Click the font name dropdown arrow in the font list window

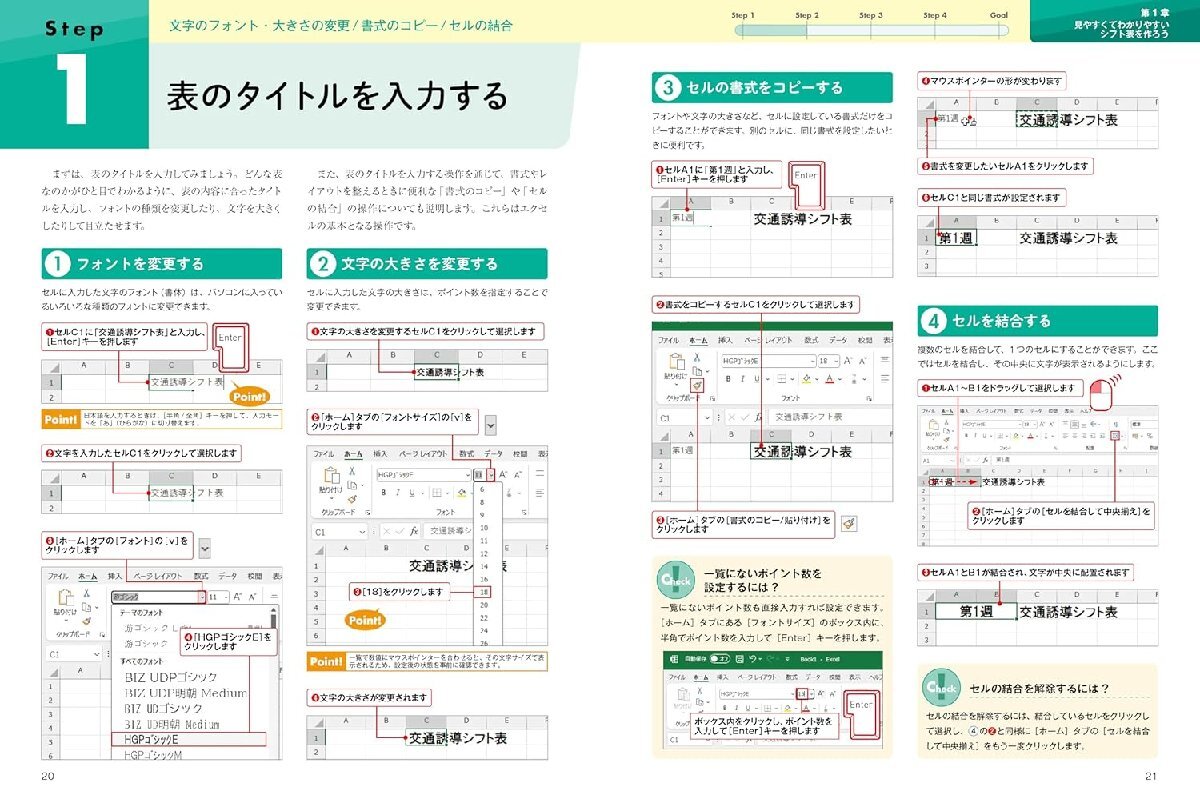tap(202, 597)
